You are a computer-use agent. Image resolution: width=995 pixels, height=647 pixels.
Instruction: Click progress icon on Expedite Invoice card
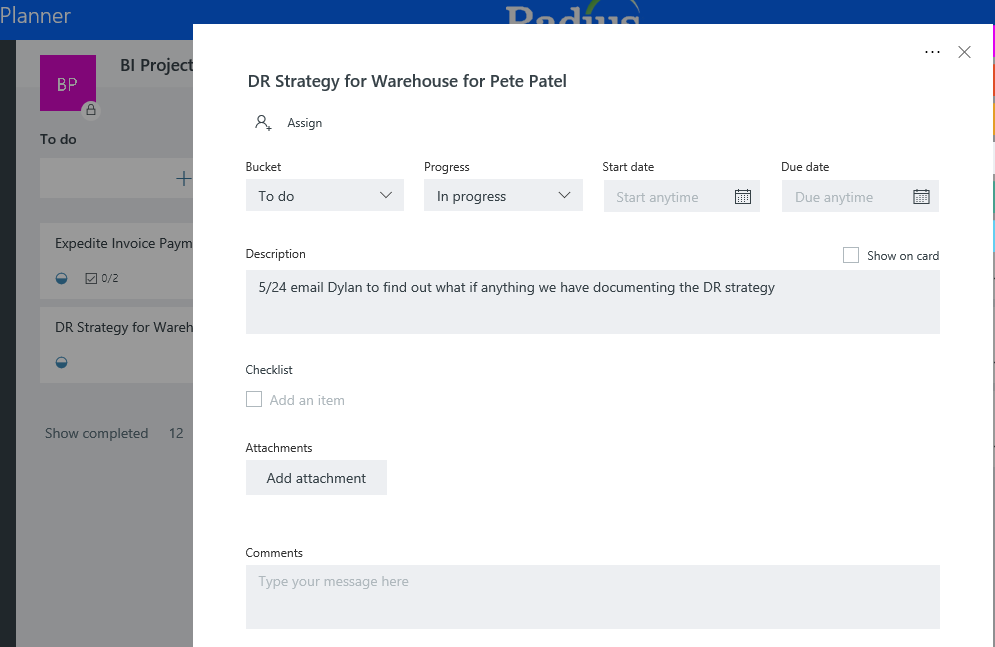coord(62,278)
